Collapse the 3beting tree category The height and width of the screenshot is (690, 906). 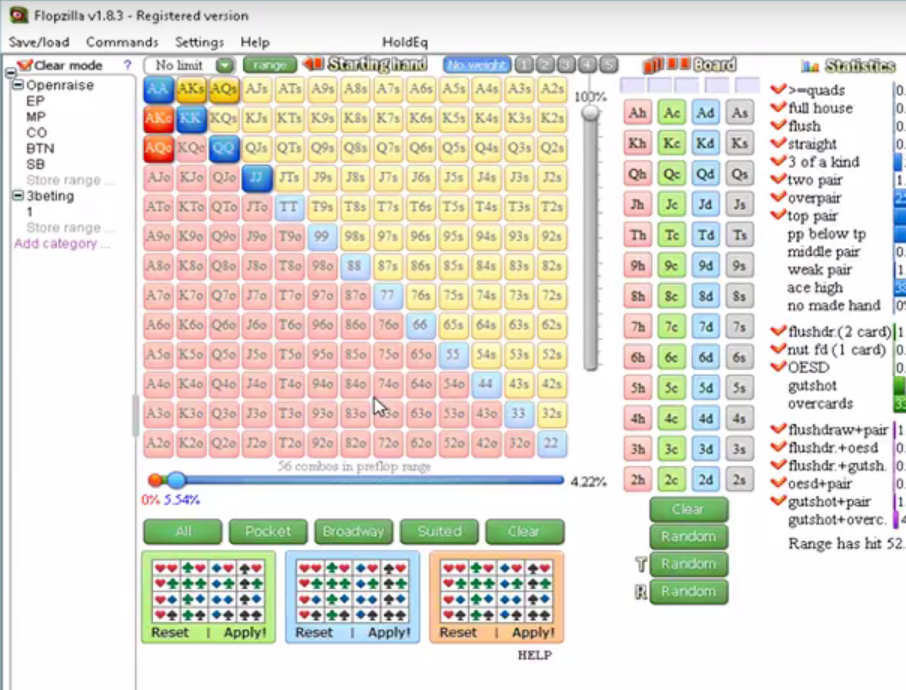[x=18, y=197]
